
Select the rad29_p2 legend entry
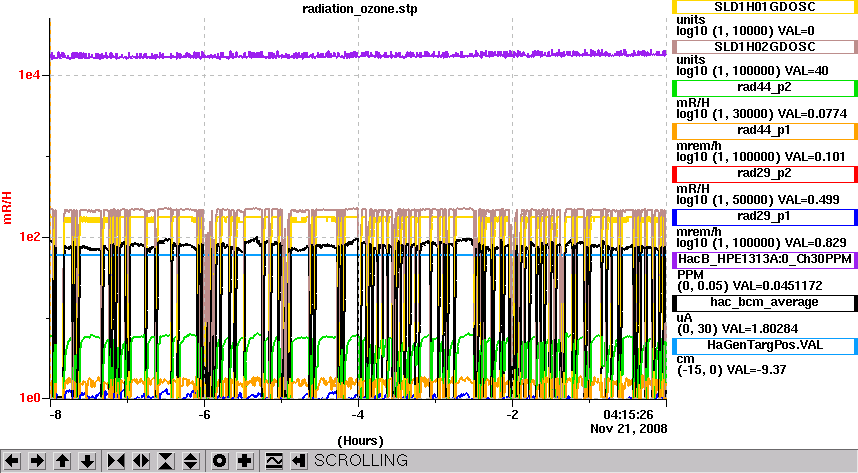764,174
